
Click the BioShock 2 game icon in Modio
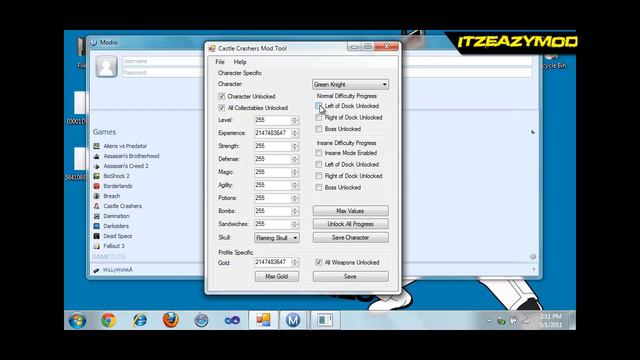click(97, 176)
